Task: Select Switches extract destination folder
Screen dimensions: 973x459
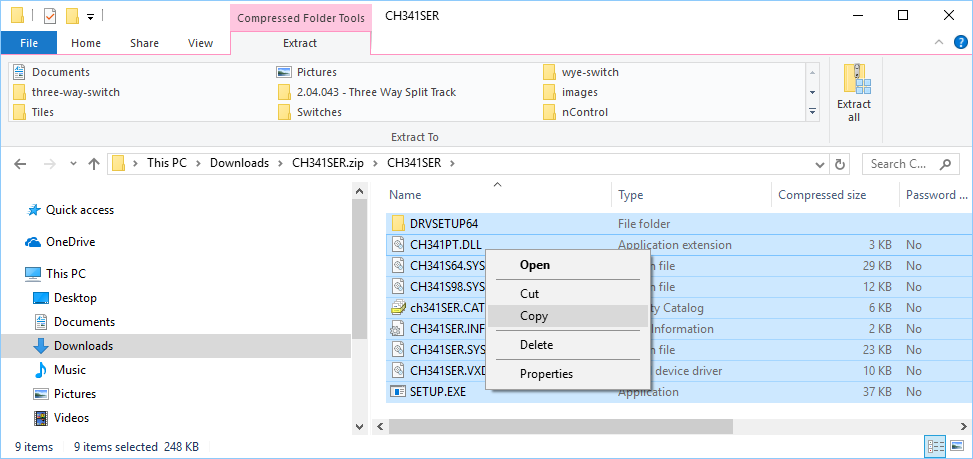Action: coord(310,112)
